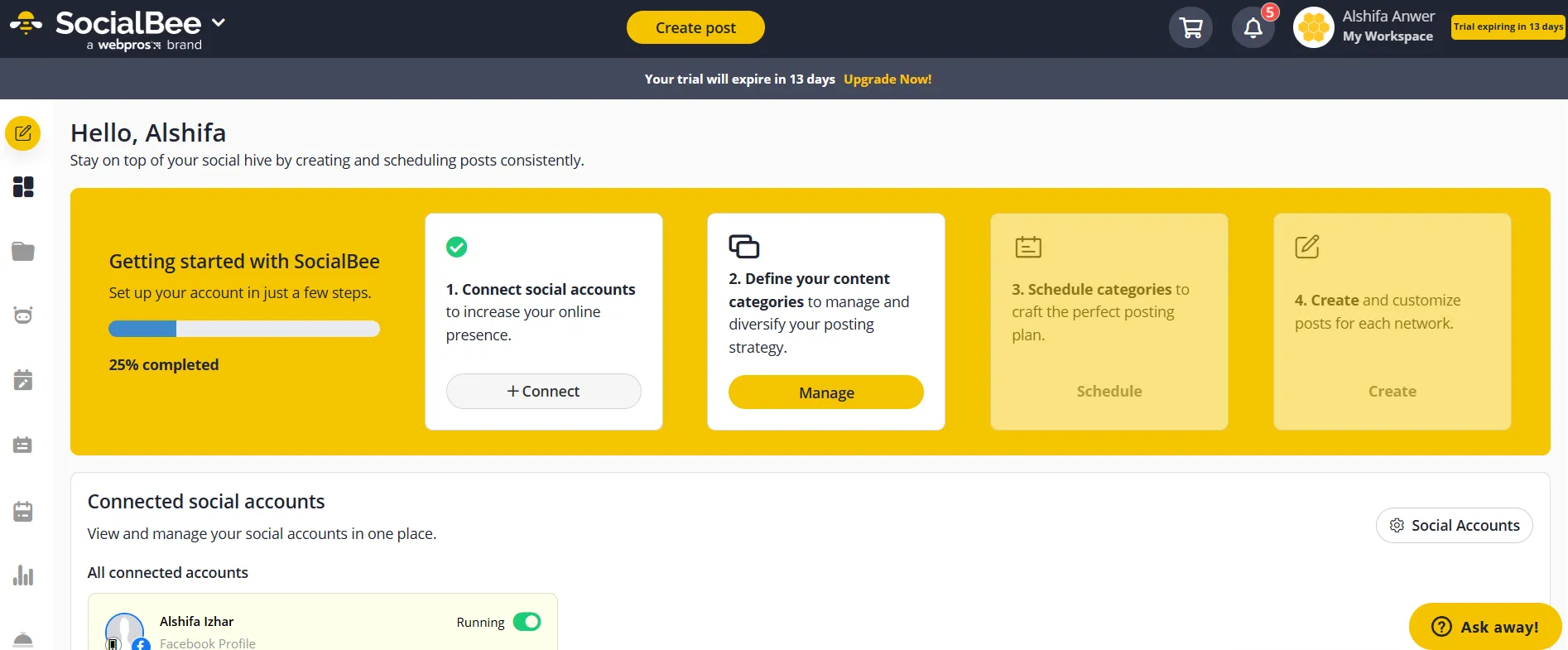Open the robot AI assistant sidebar icon
Viewport: 1568px width, 650px height.
[23, 315]
